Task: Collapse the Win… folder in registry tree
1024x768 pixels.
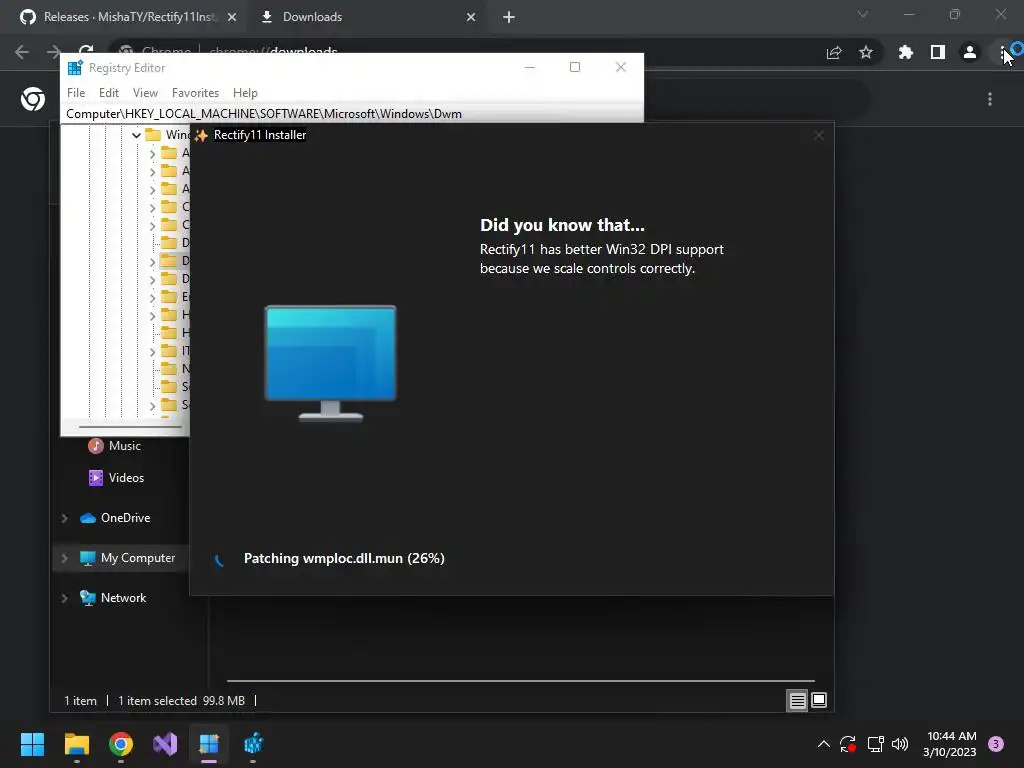Action: coord(136,135)
